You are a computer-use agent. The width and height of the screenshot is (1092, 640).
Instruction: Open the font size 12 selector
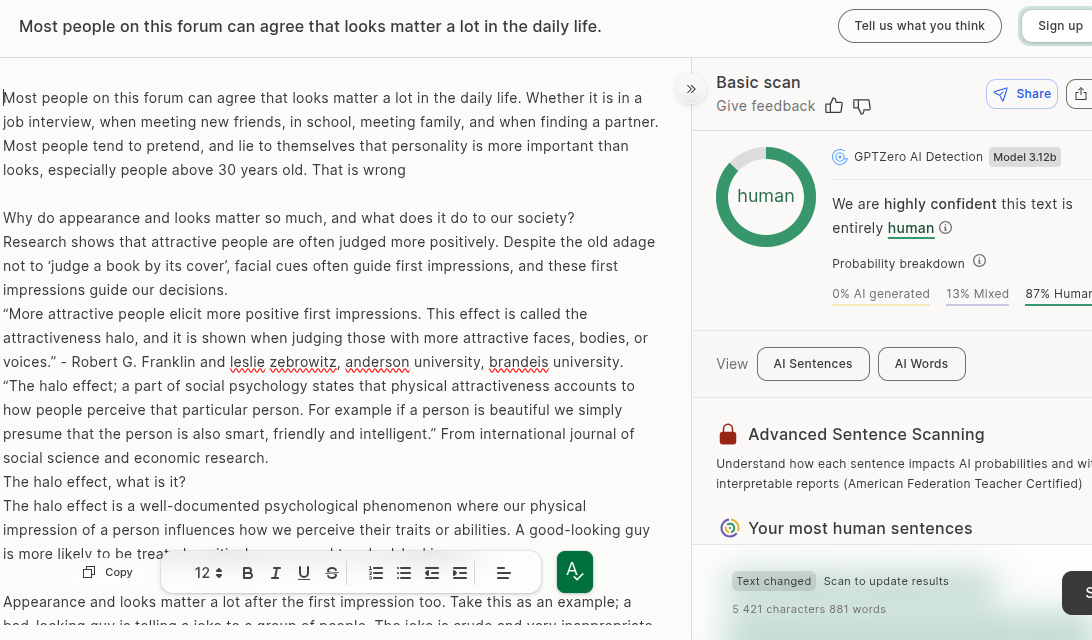tap(209, 573)
